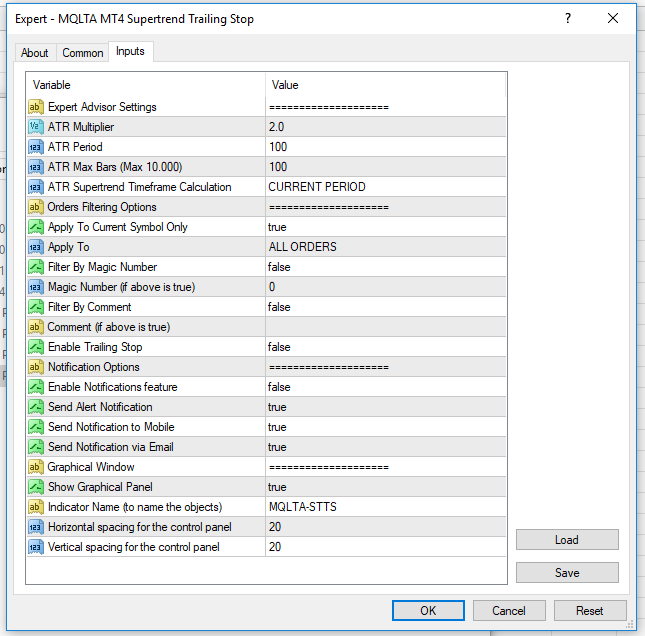Click the Load button

point(567,540)
